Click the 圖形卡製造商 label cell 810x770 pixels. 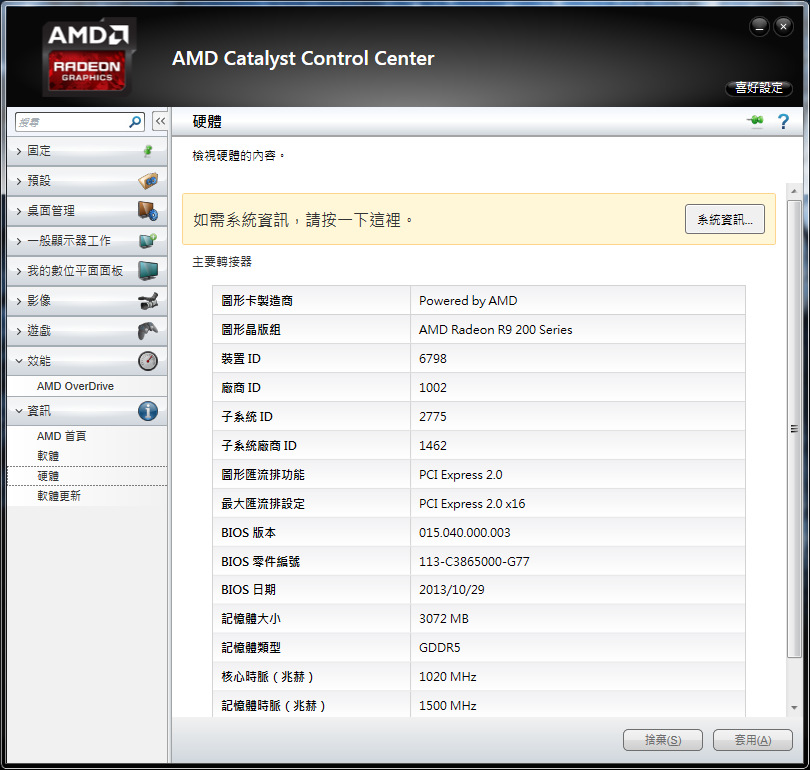(311, 301)
